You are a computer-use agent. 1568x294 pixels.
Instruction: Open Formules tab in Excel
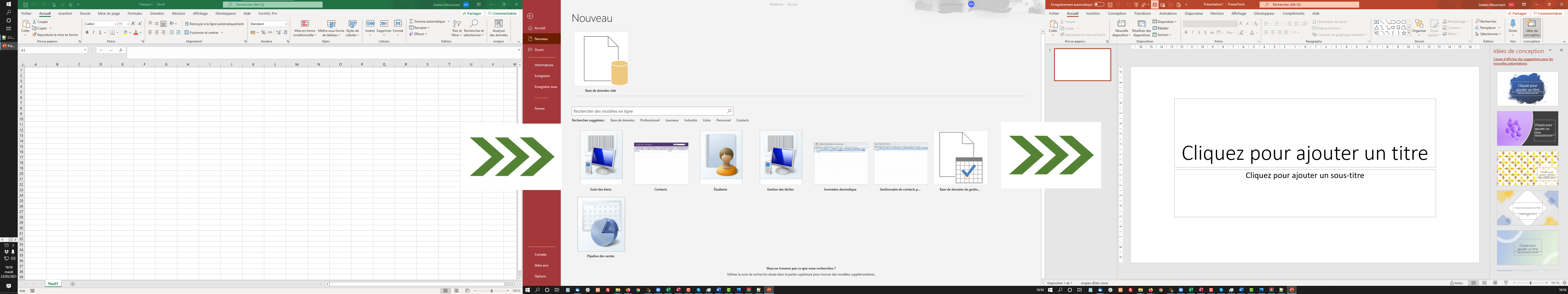point(134,13)
